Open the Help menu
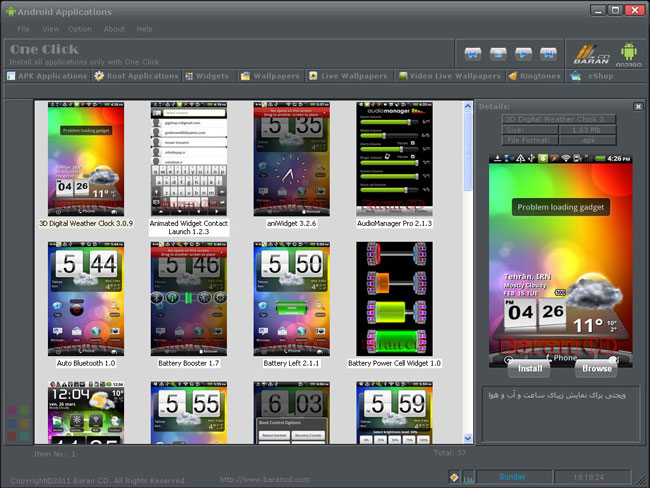The width and height of the screenshot is (650, 488). coord(144,29)
